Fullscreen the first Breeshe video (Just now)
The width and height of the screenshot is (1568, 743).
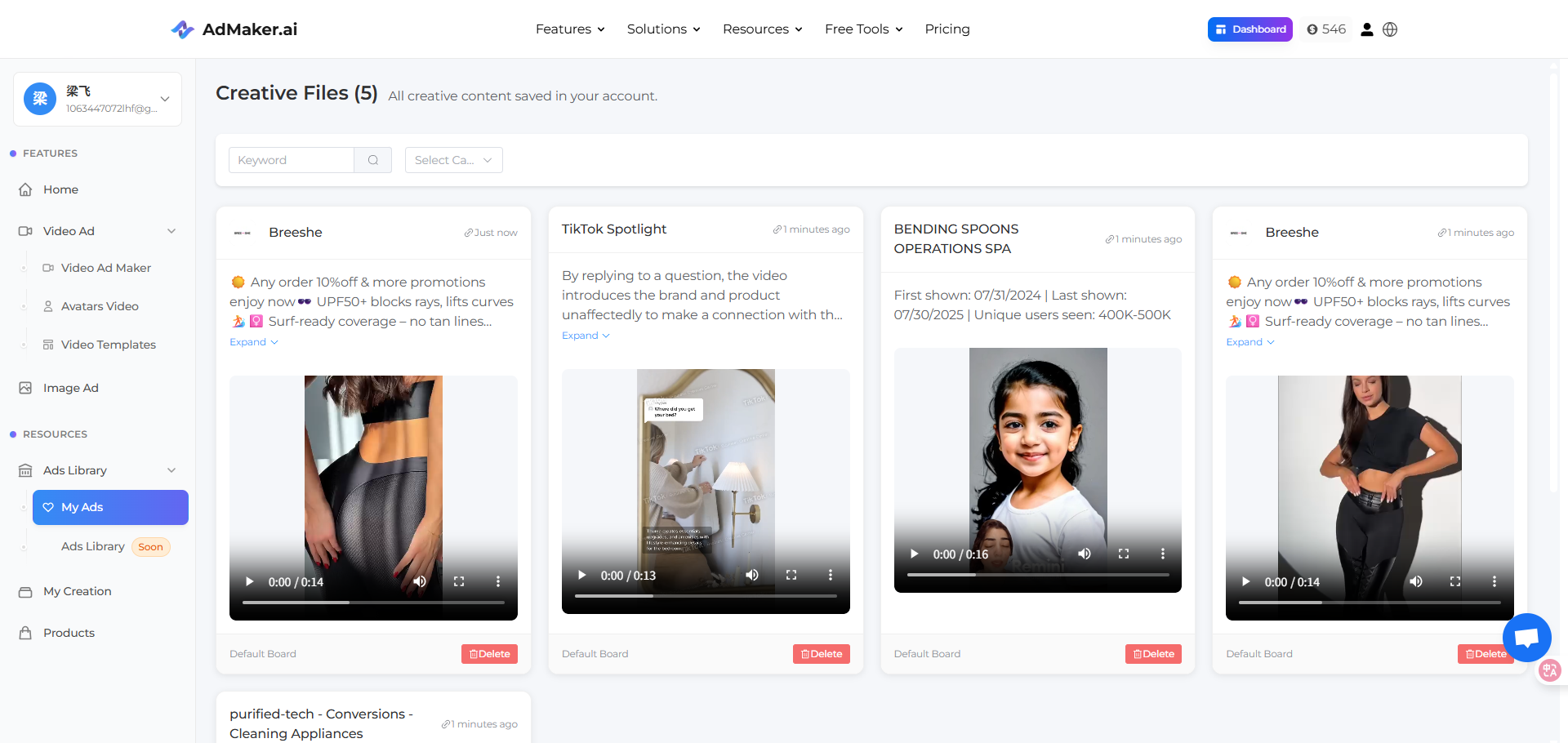coord(459,582)
